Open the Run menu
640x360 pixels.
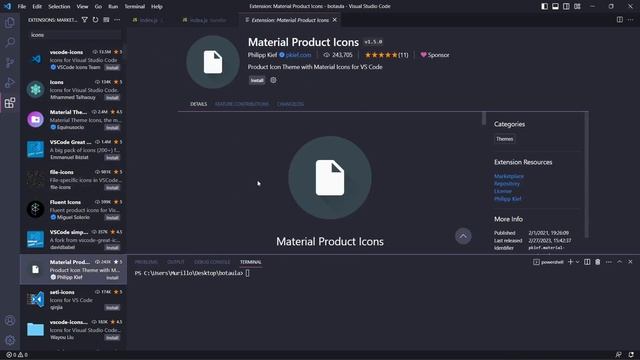113,7
